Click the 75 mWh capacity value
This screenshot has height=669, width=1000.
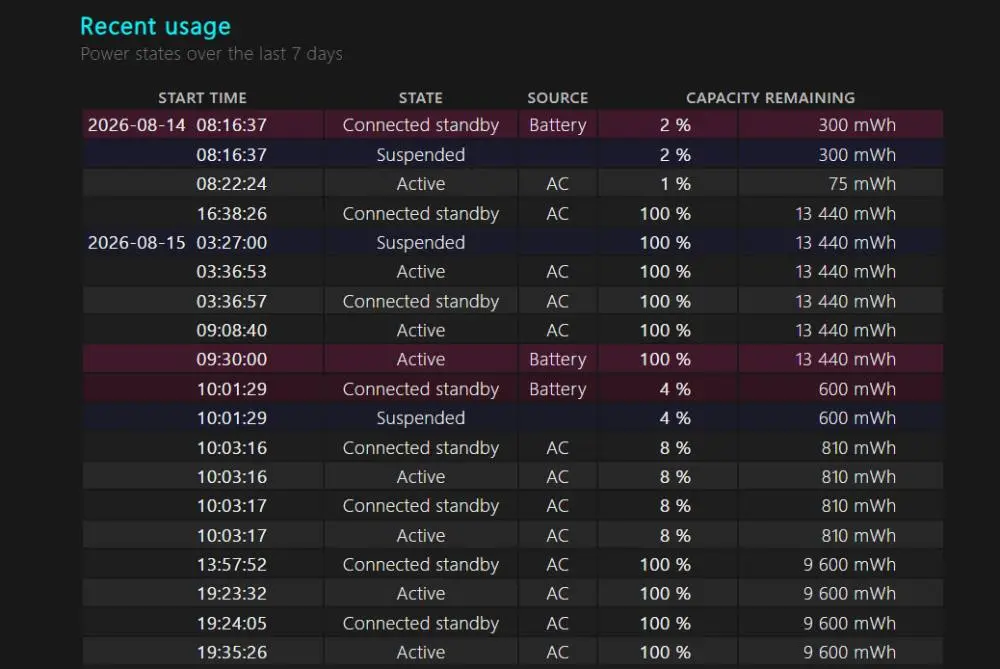click(x=862, y=184)
